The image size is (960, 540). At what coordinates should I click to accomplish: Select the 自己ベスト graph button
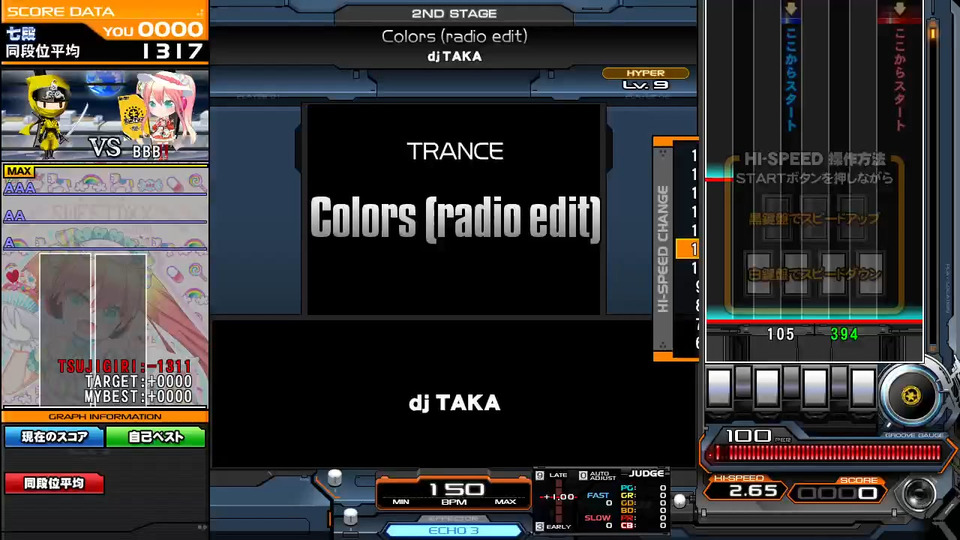click(156, 437)
